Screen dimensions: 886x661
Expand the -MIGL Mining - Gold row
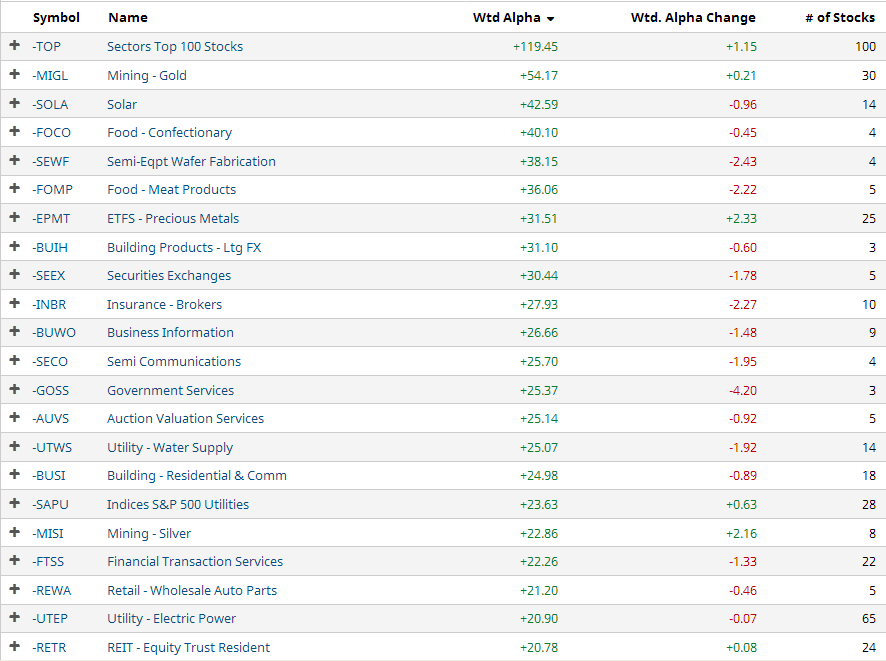(x=15, y=74)
